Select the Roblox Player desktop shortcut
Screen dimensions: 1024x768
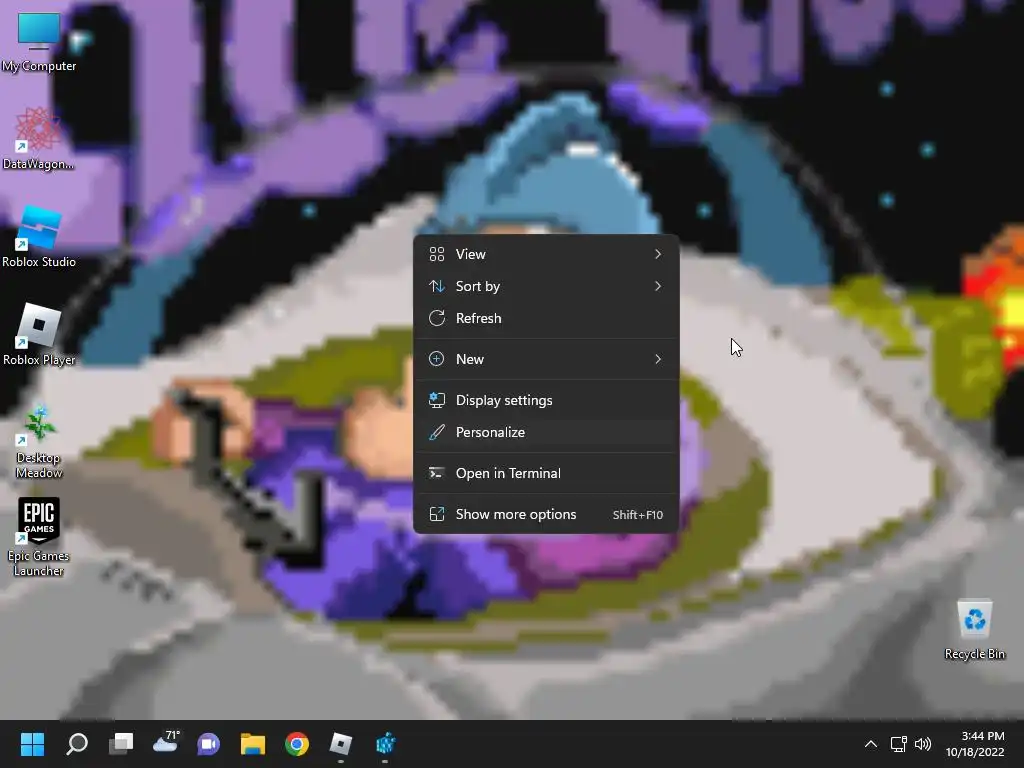tap(39, 334)
